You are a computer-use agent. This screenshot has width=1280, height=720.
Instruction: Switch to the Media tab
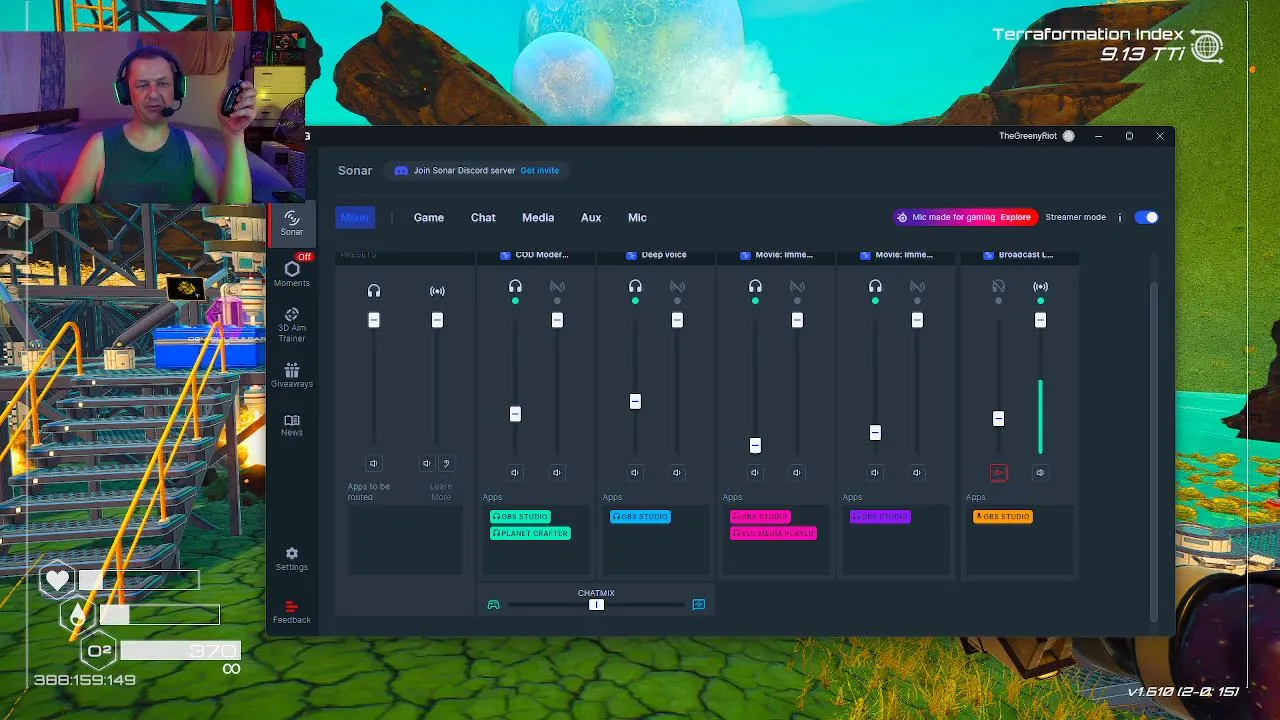coord(538,217)
